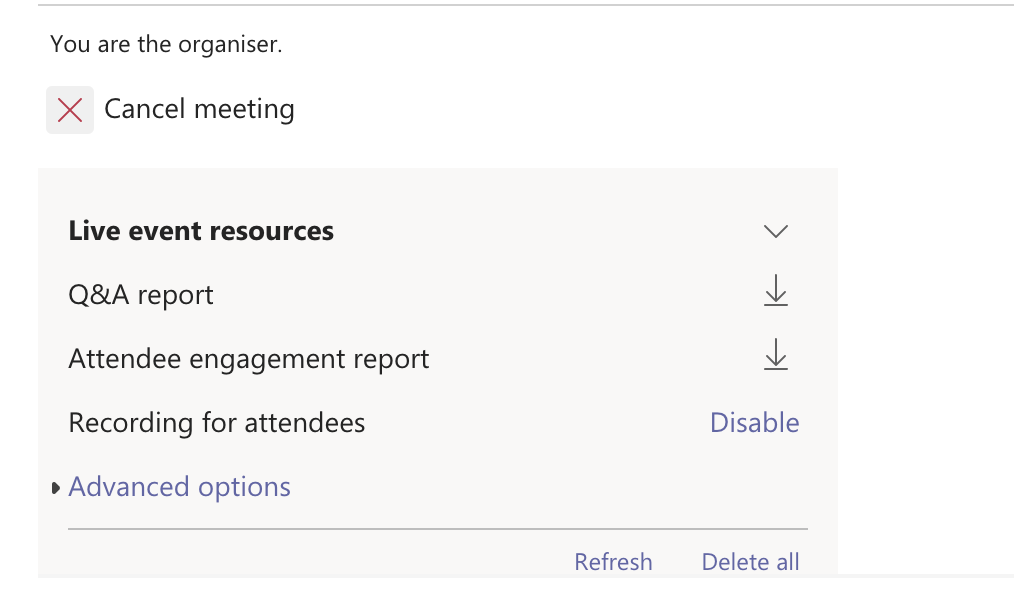Select the Cancel meeting label
The height and width of the screenshot is (600, 1014).
point(199,109)
